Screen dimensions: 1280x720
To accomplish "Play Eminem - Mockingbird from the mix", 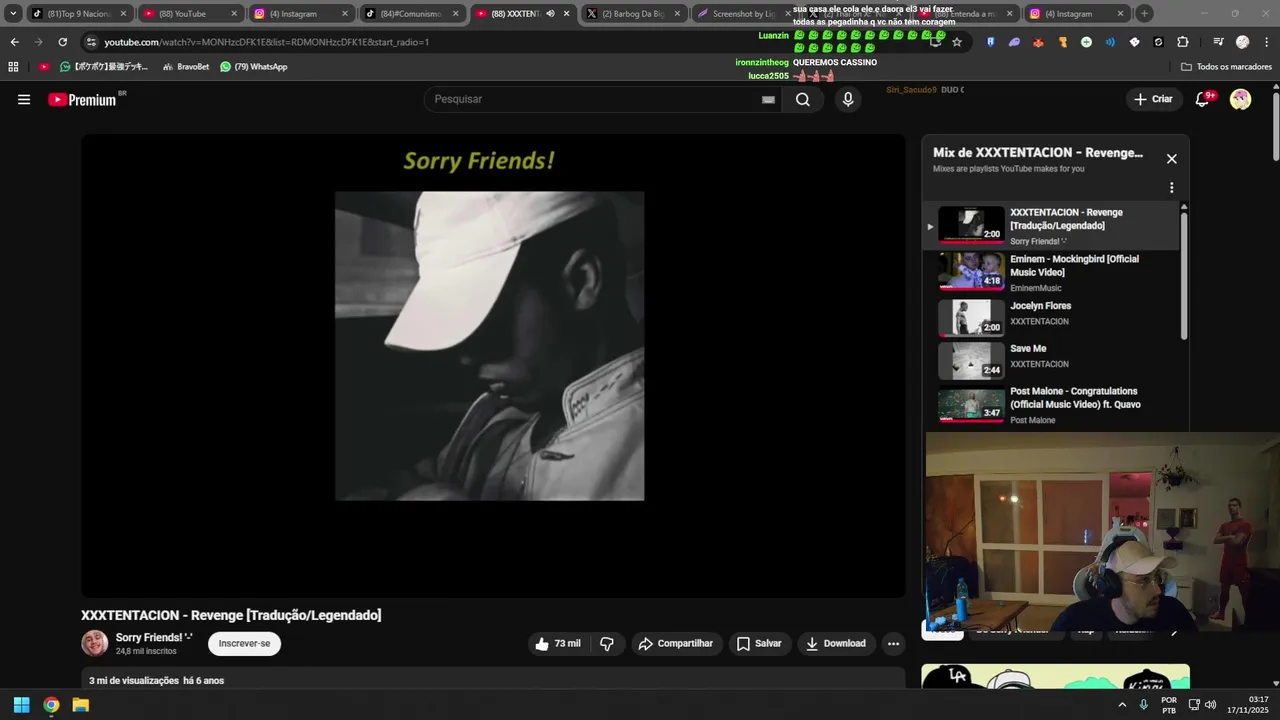I will [1050, 271].
